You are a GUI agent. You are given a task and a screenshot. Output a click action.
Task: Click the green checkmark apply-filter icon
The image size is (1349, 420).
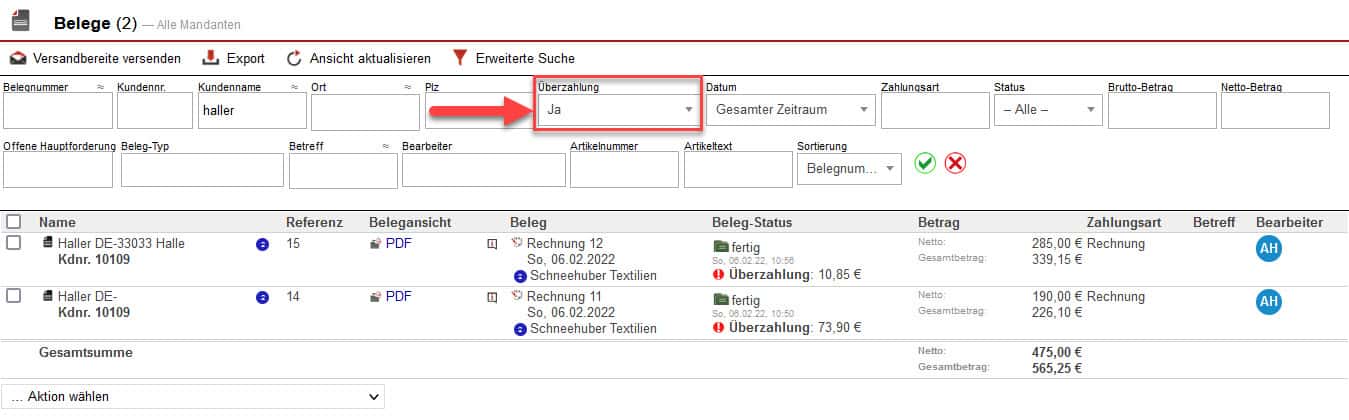tap(925, 164)
